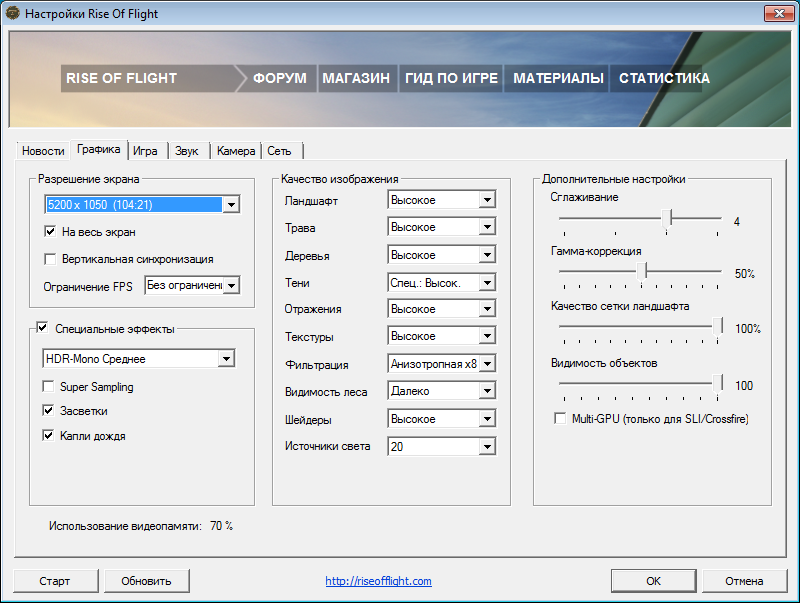Switch to the Камера tab

pyautogui.click(x=236, y=151)
